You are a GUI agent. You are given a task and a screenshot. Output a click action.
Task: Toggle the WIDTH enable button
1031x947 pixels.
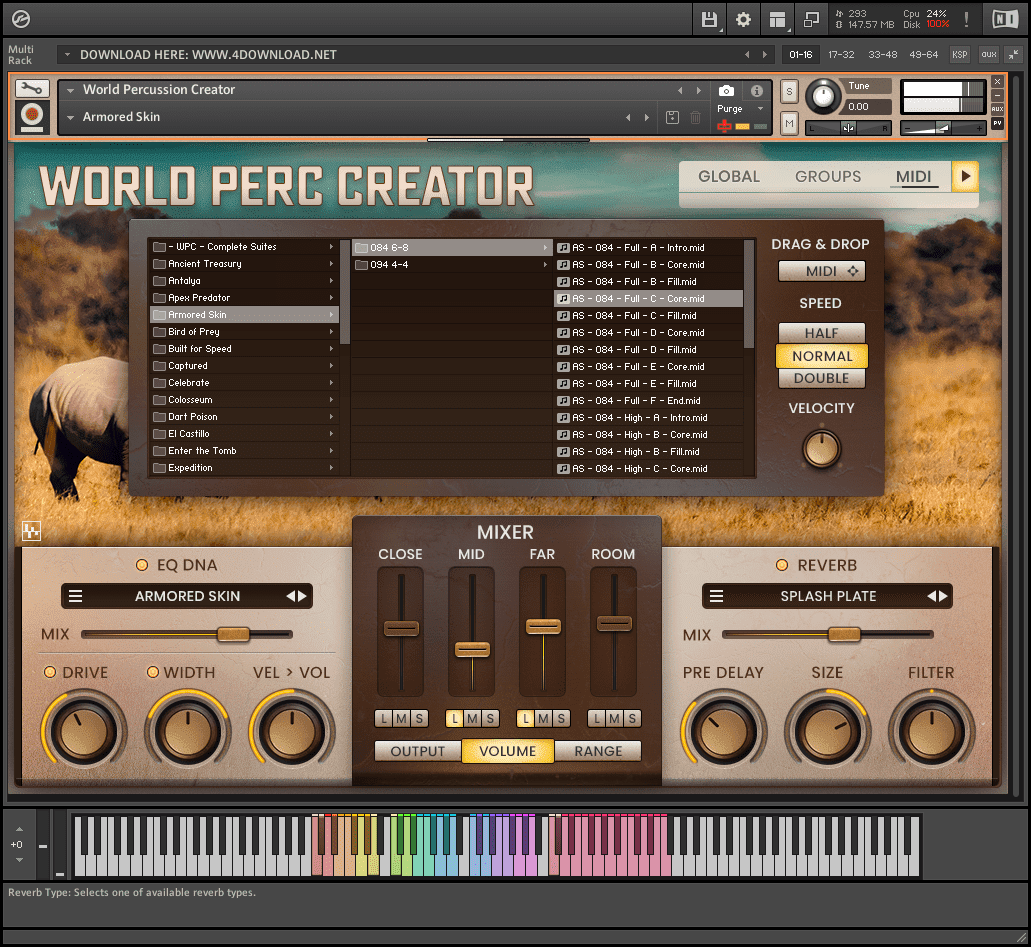point(153,672)
